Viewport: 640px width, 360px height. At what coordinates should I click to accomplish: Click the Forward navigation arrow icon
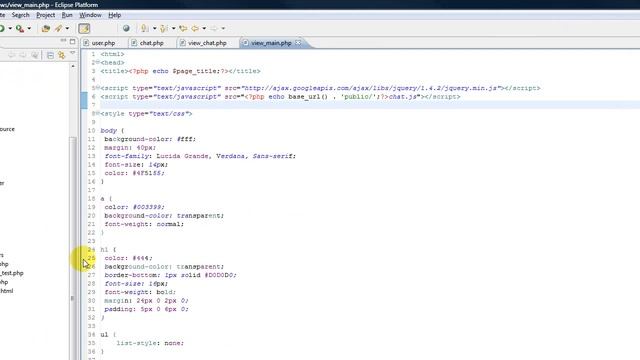(214, 29)
